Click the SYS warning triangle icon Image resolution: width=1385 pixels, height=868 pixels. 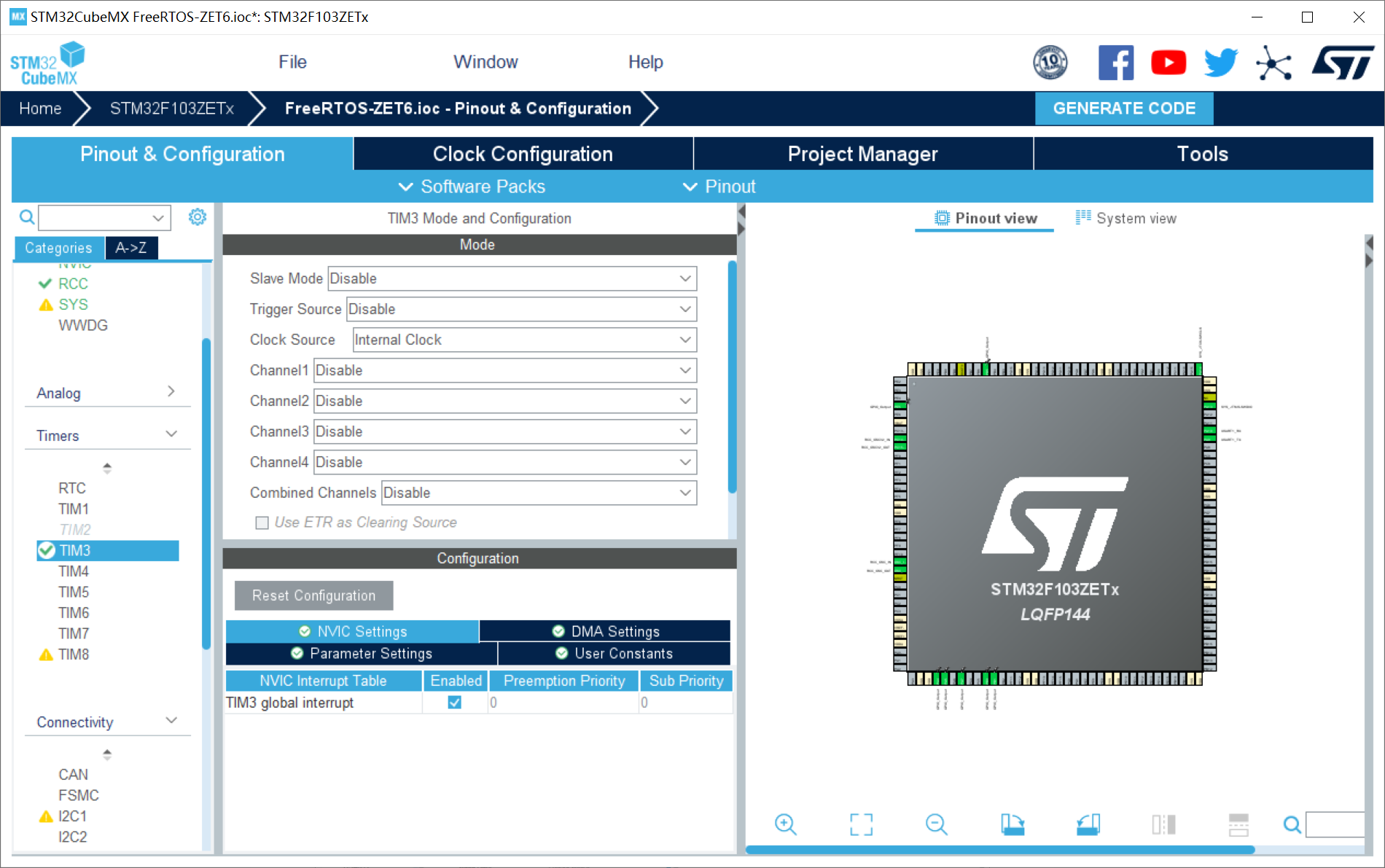tap(46, 305)
